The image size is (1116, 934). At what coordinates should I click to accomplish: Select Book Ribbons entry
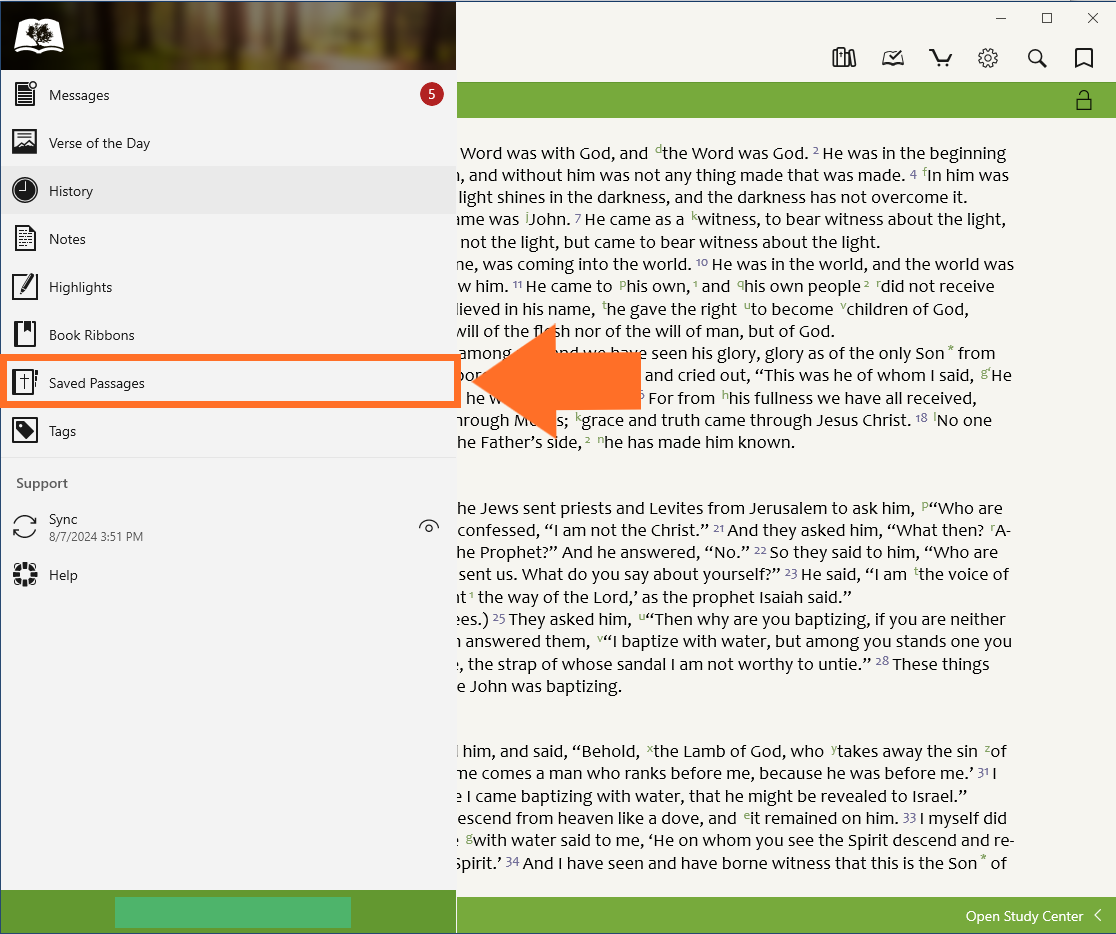pyautogui.click(x=91, y=335)
